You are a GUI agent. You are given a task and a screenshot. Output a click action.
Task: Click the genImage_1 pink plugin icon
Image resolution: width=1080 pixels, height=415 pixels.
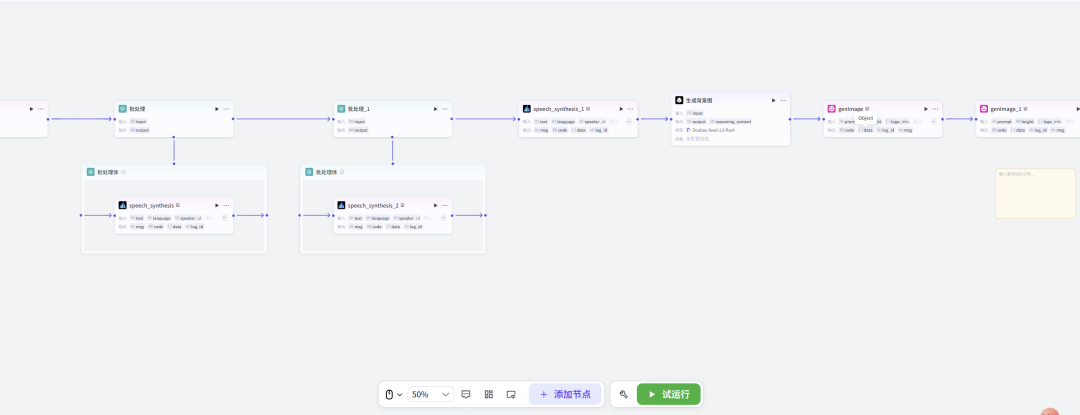984,109
